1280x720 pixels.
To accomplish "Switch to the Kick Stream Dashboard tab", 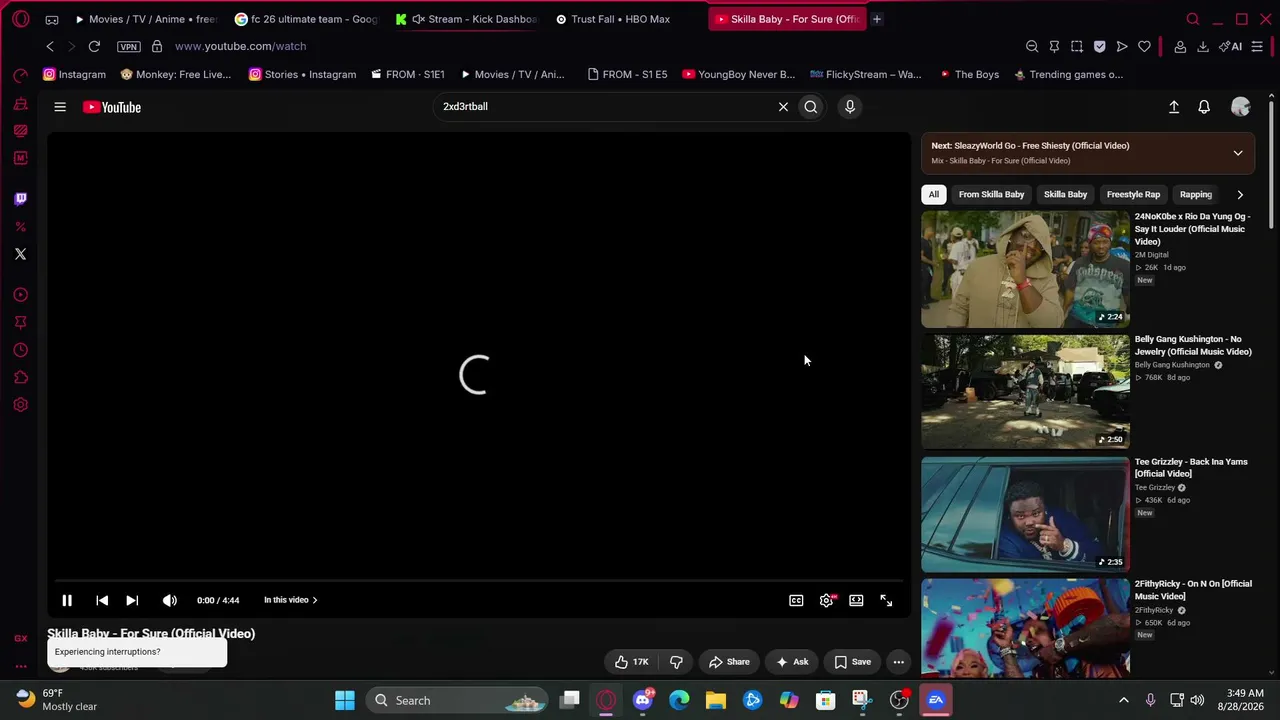I will (468, 19).
